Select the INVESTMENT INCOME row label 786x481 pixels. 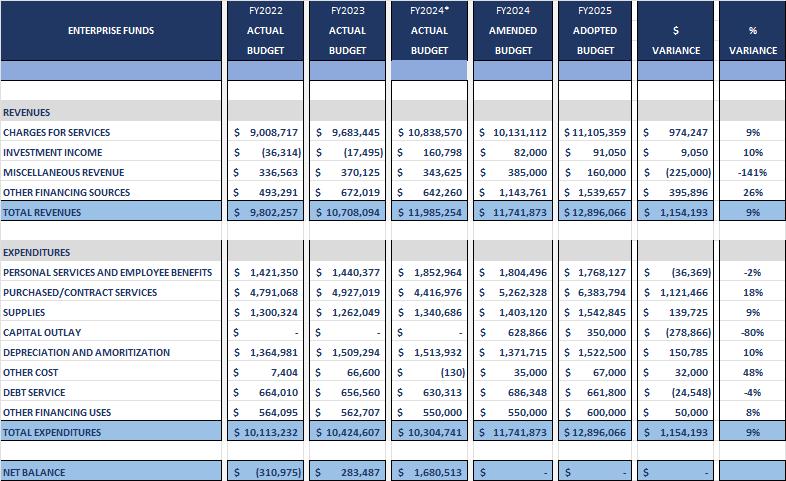53,153
